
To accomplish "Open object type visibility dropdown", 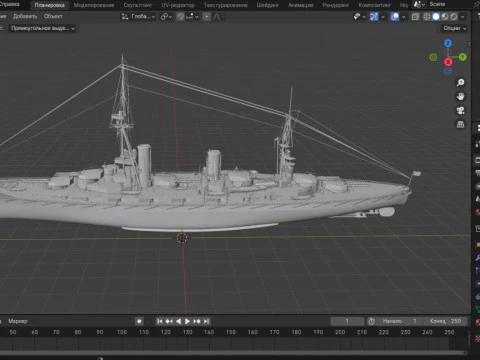I will click(x=359, y=16).
